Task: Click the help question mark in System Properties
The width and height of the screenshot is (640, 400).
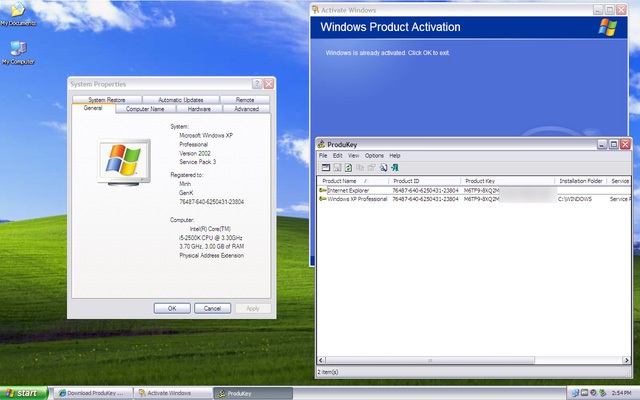Action: 257,84
